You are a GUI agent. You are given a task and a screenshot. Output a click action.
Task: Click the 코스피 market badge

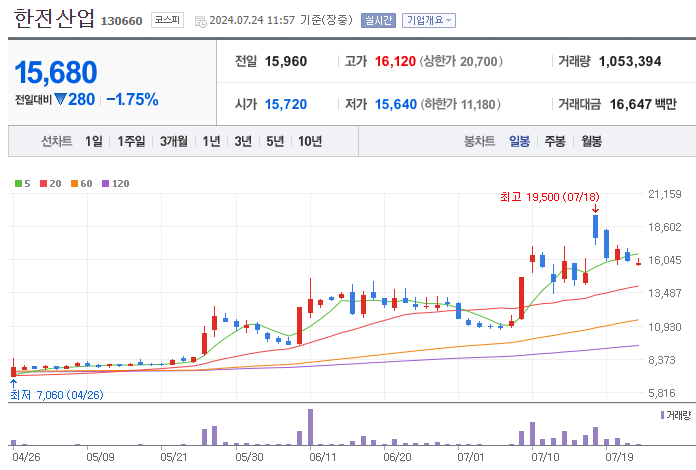167,20
